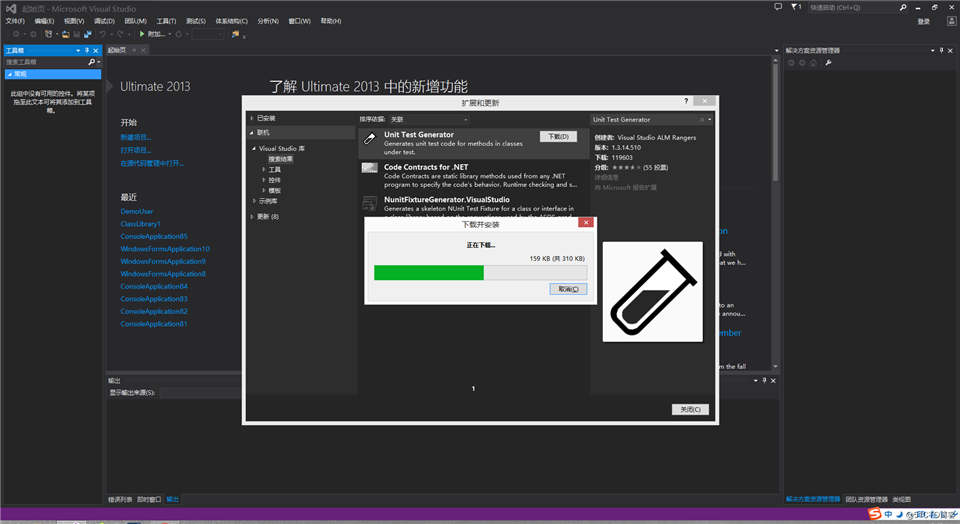Click the Unit Test Generator pencil icon
The height and width of the screenshot is (524, 960).
pyautogui.click(x=369, y=139)
